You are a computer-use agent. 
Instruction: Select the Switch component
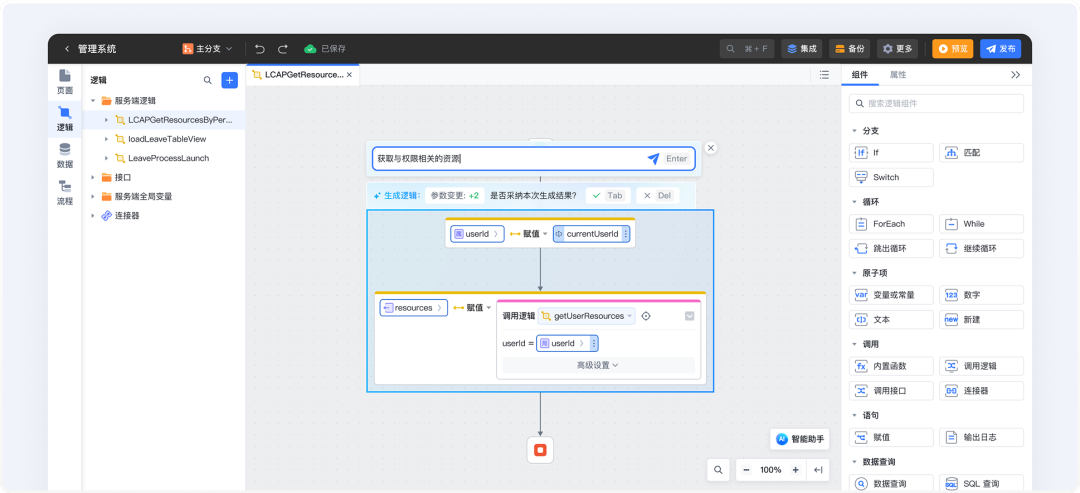891,178
